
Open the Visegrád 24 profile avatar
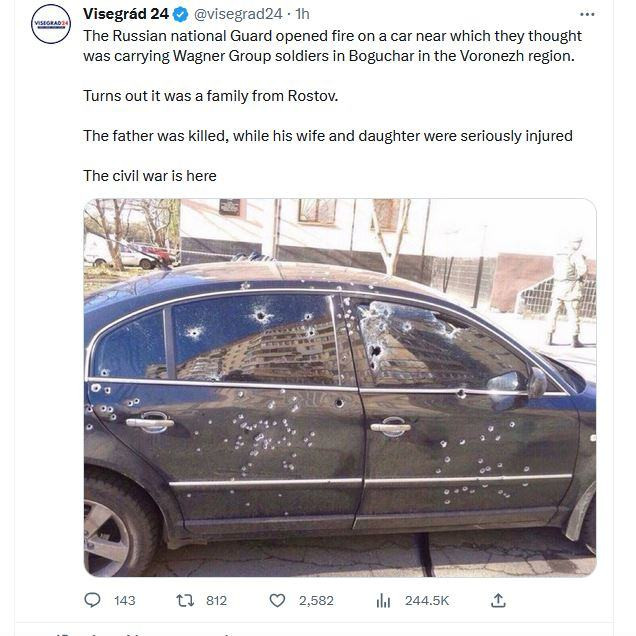(x=51, y=24)
